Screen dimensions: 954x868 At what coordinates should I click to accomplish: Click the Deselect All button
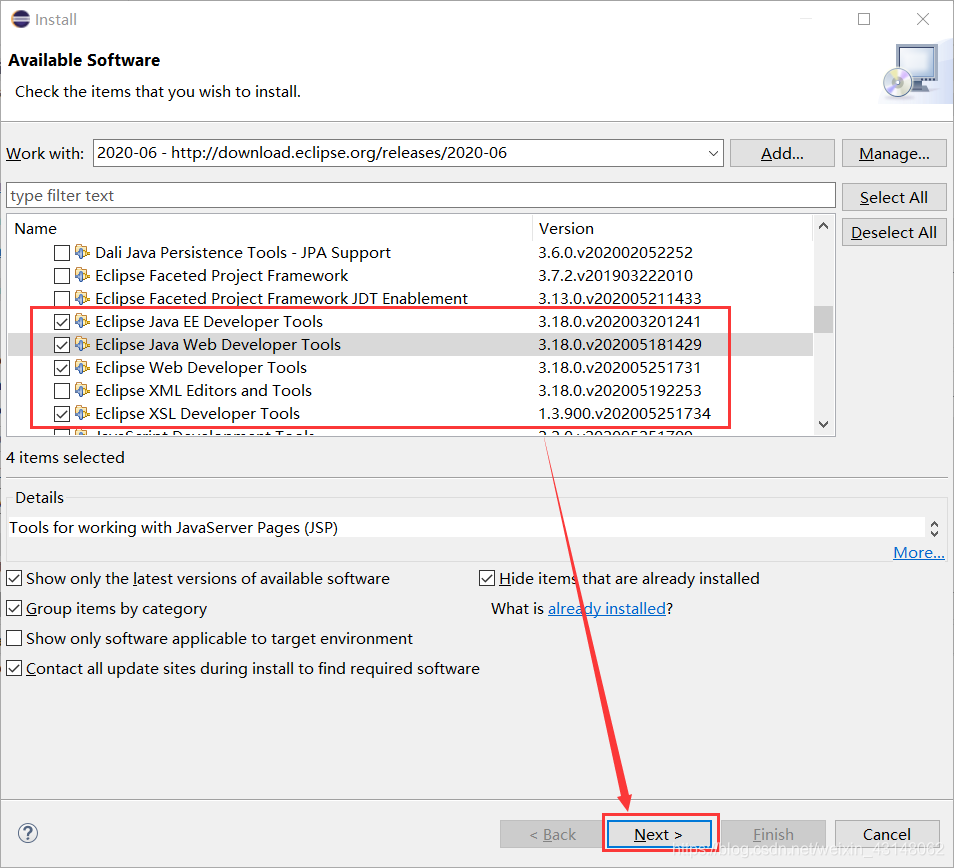tap(894, 232)
